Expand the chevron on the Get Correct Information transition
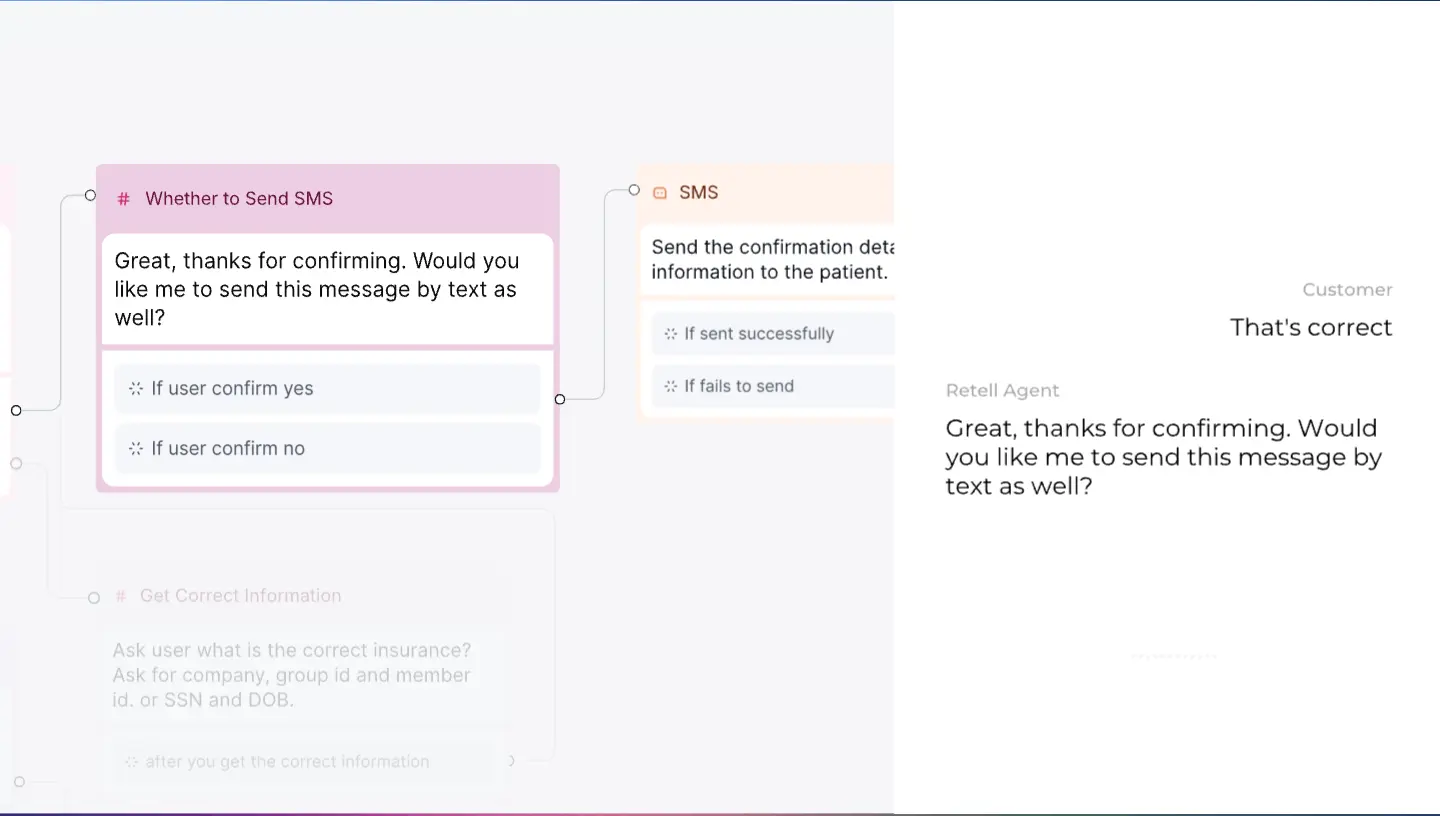 511,761
